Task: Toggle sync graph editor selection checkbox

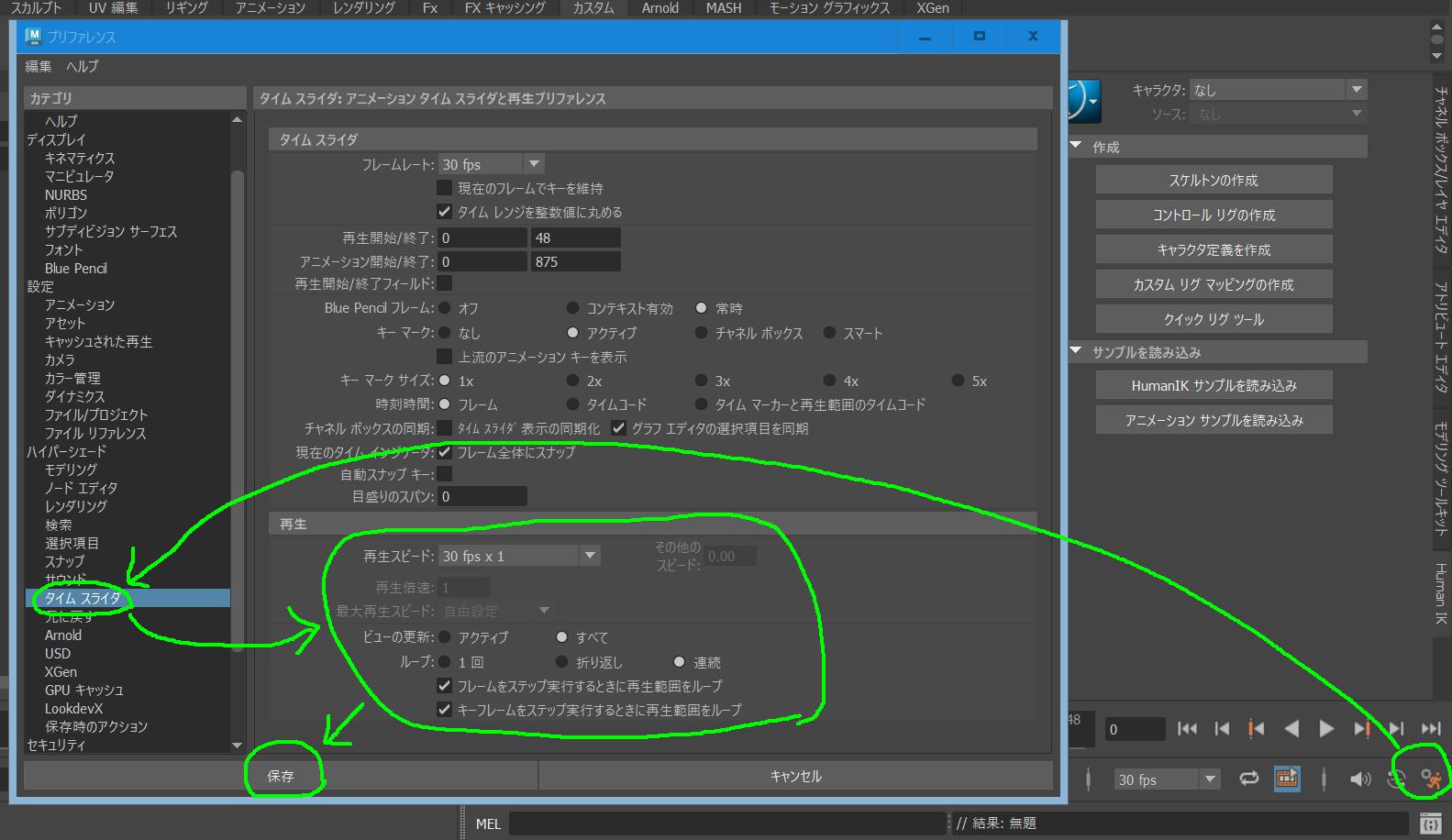Action: tap(618, 427)
